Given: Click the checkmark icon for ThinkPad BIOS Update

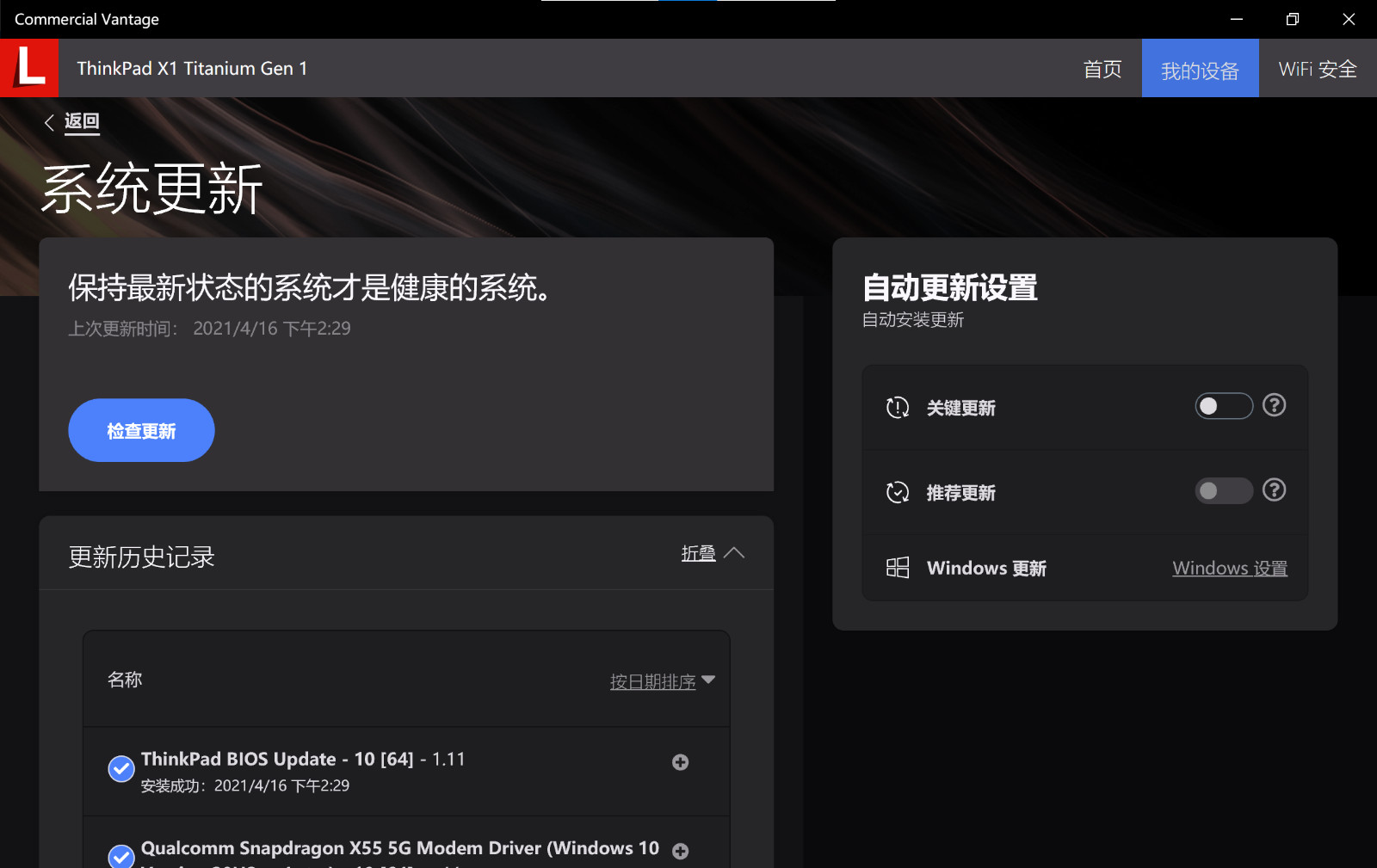Looking at the screenshot, I should 121,769.
